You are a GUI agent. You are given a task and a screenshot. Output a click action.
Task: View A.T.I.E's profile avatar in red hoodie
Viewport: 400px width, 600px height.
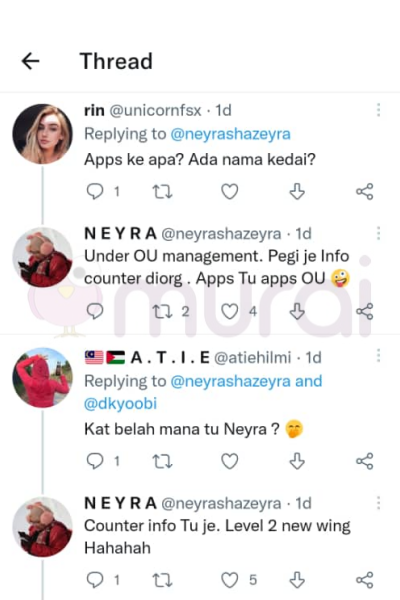coord(42,377)
